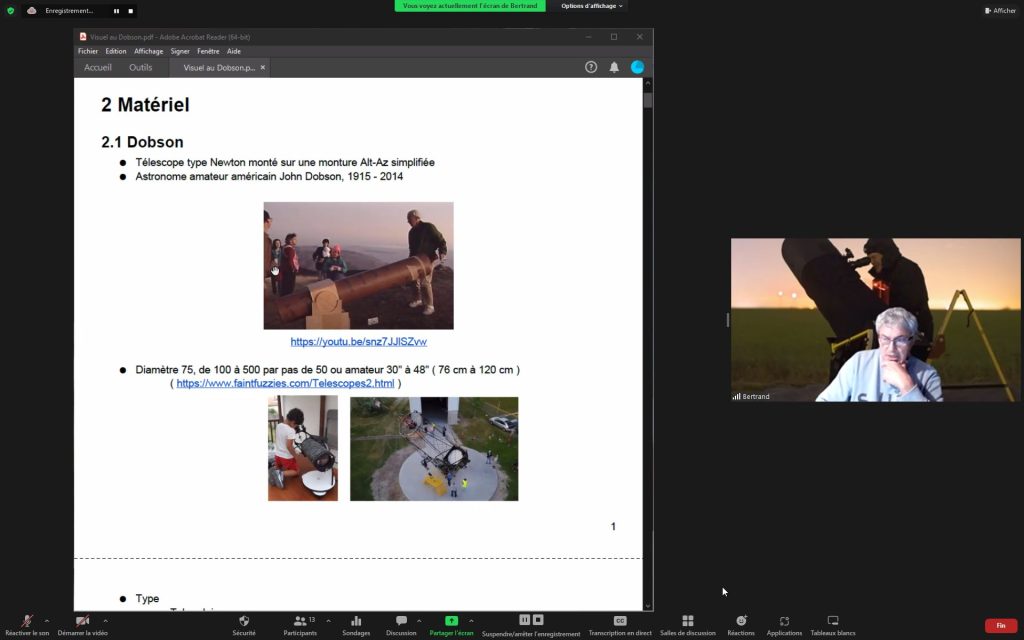
Task: Click the 'Diamètre 75, de 100 à 500' line
Action: 327,370
